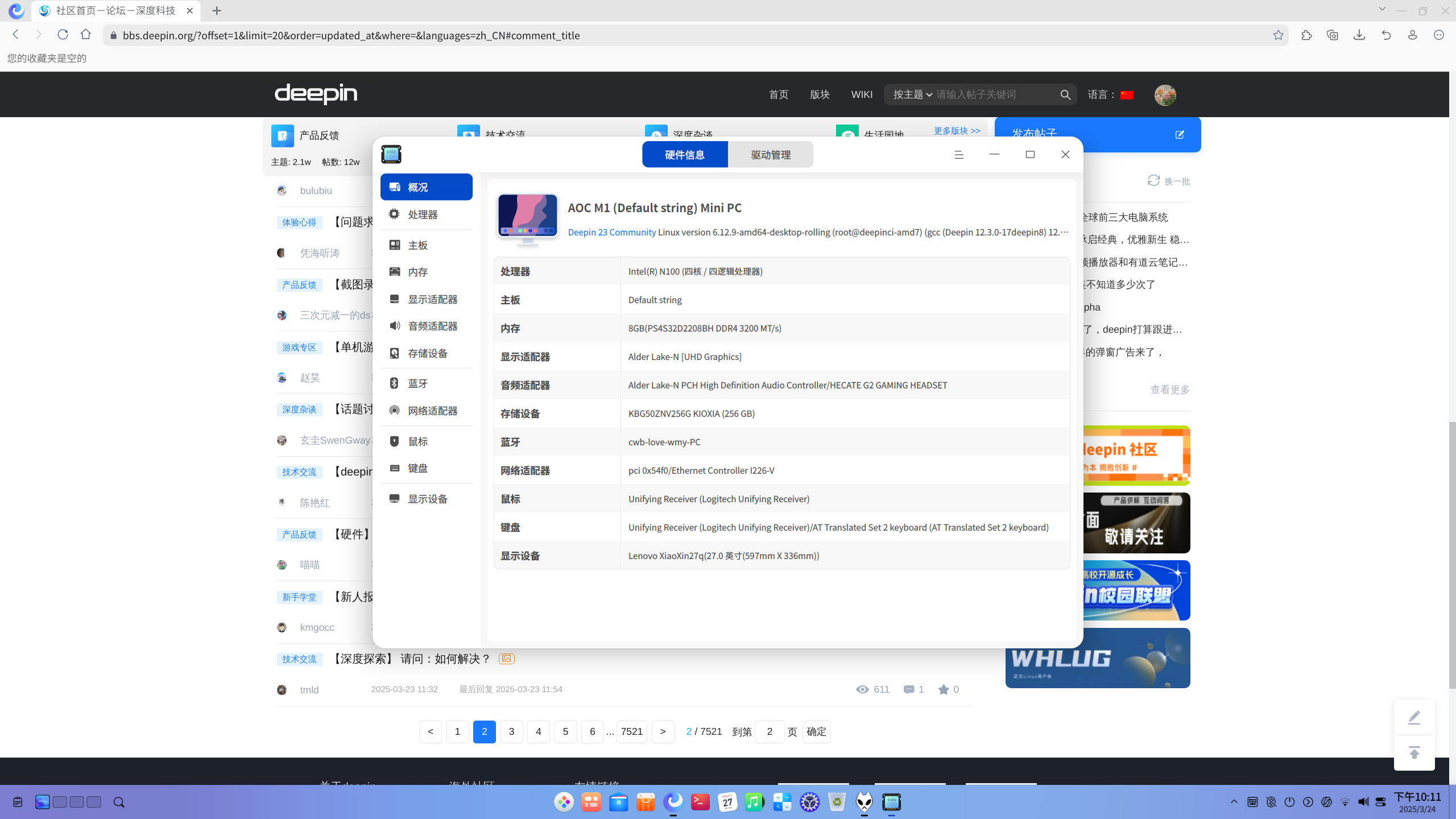
Task: Switch to the 硬件信息 tab
Action: pos(685,155)
